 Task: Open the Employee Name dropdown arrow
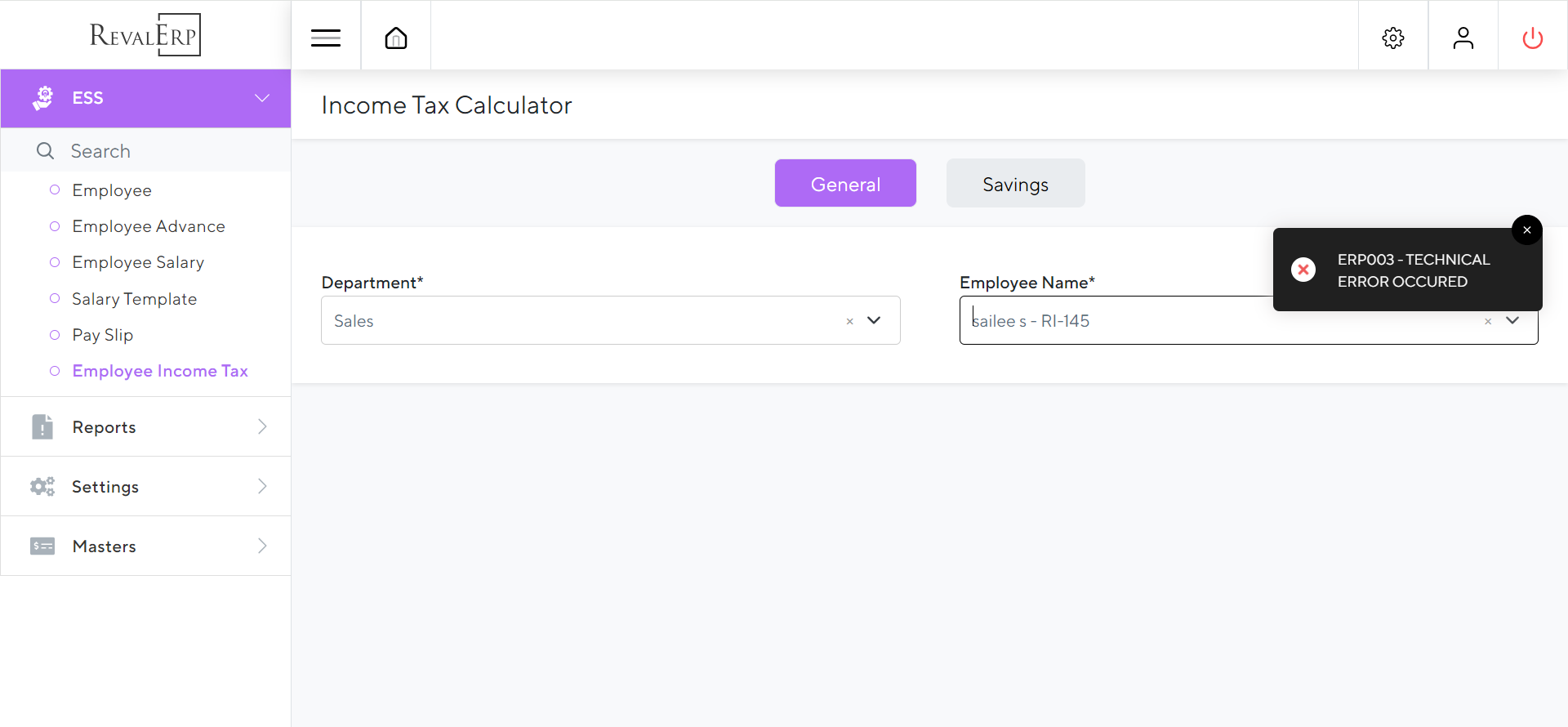tap(1512, 320)
